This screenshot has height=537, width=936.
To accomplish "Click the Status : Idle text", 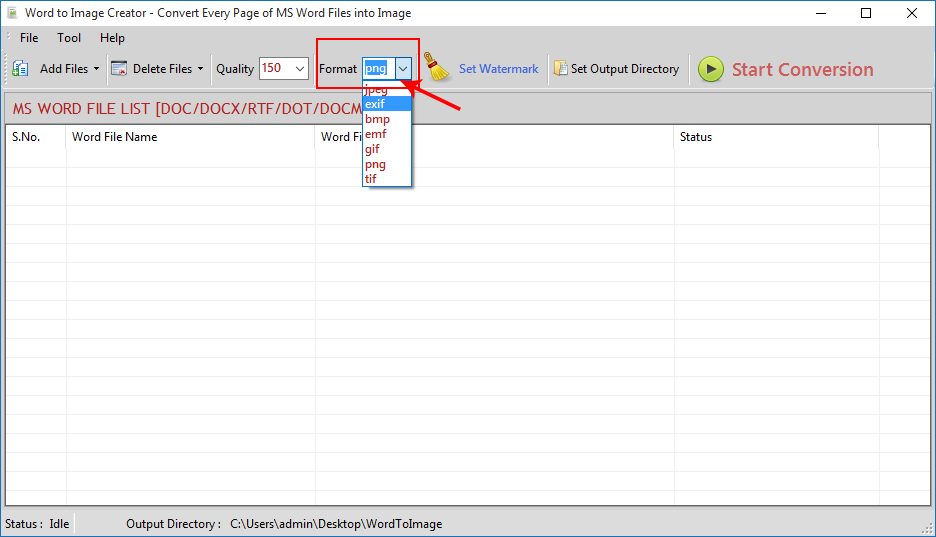I will (37, 524).
